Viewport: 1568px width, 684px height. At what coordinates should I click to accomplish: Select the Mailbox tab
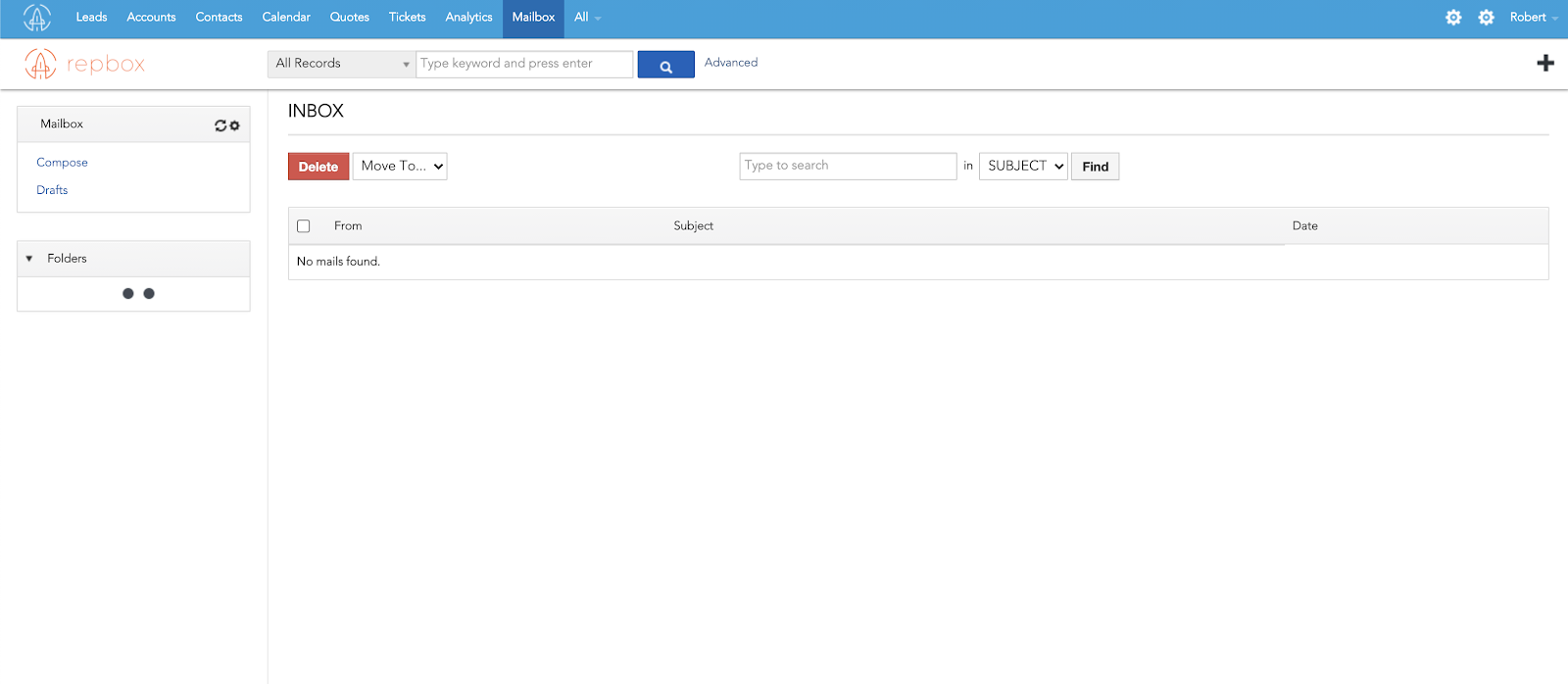click(x=533, y=18)
